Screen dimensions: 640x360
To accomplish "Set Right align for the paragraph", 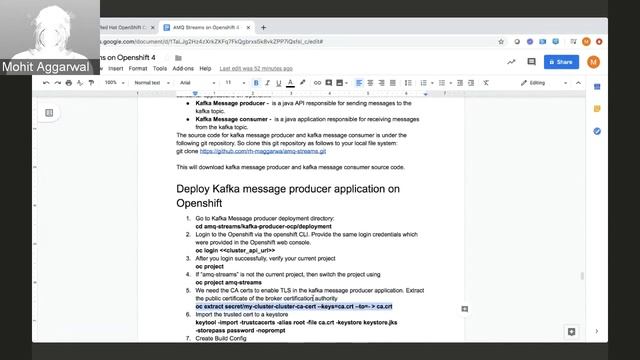I will click(381, 83).
